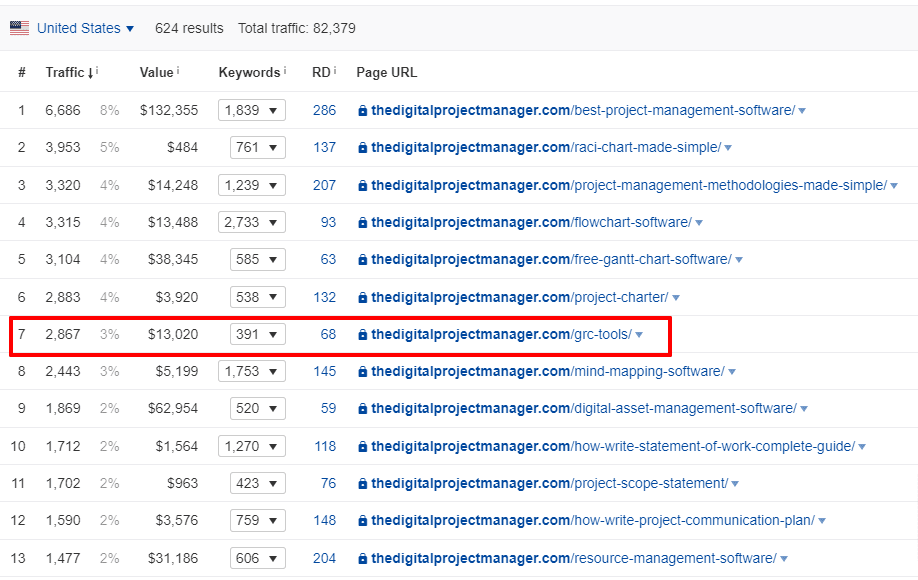Open the resource-management-software page link

click(574, 558)
